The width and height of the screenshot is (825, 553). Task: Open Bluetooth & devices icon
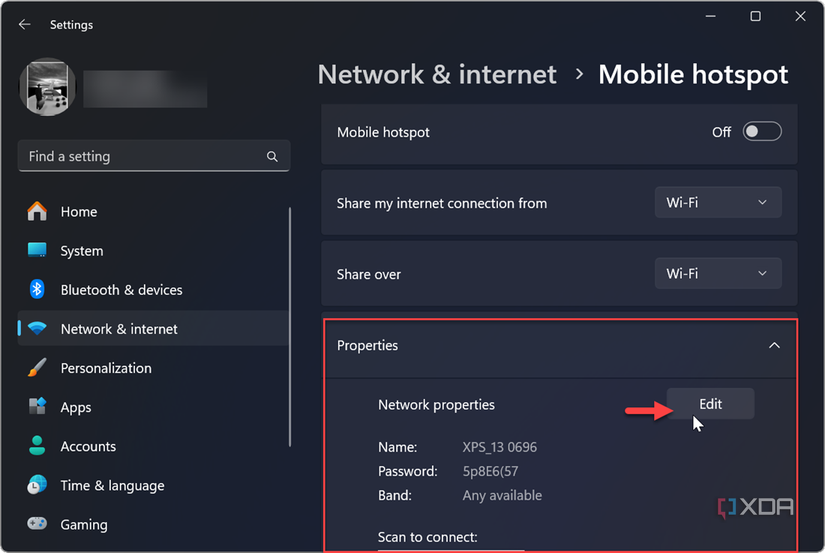tap(37, 290)
